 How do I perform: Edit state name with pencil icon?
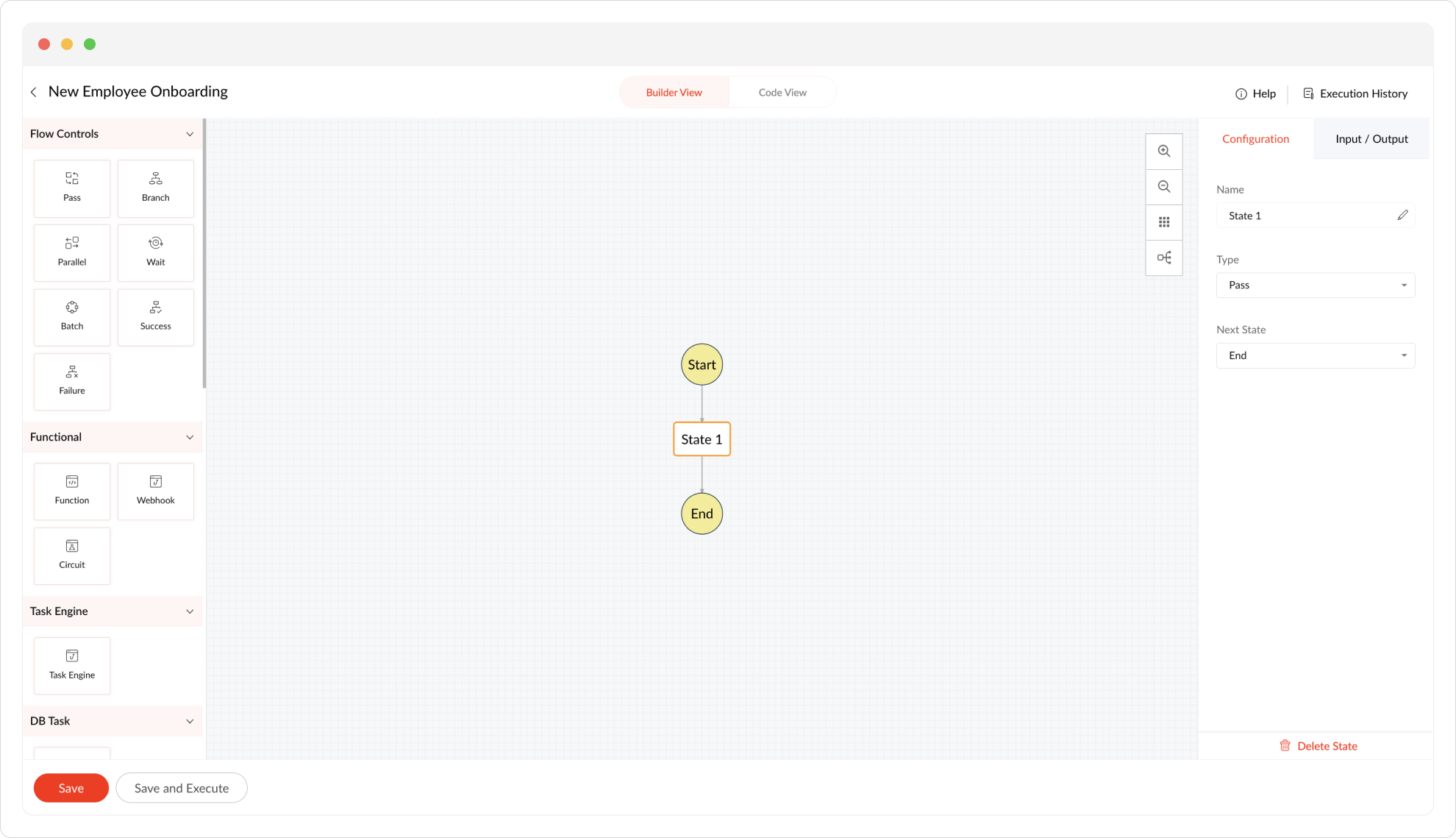[x=1402, y=216]
